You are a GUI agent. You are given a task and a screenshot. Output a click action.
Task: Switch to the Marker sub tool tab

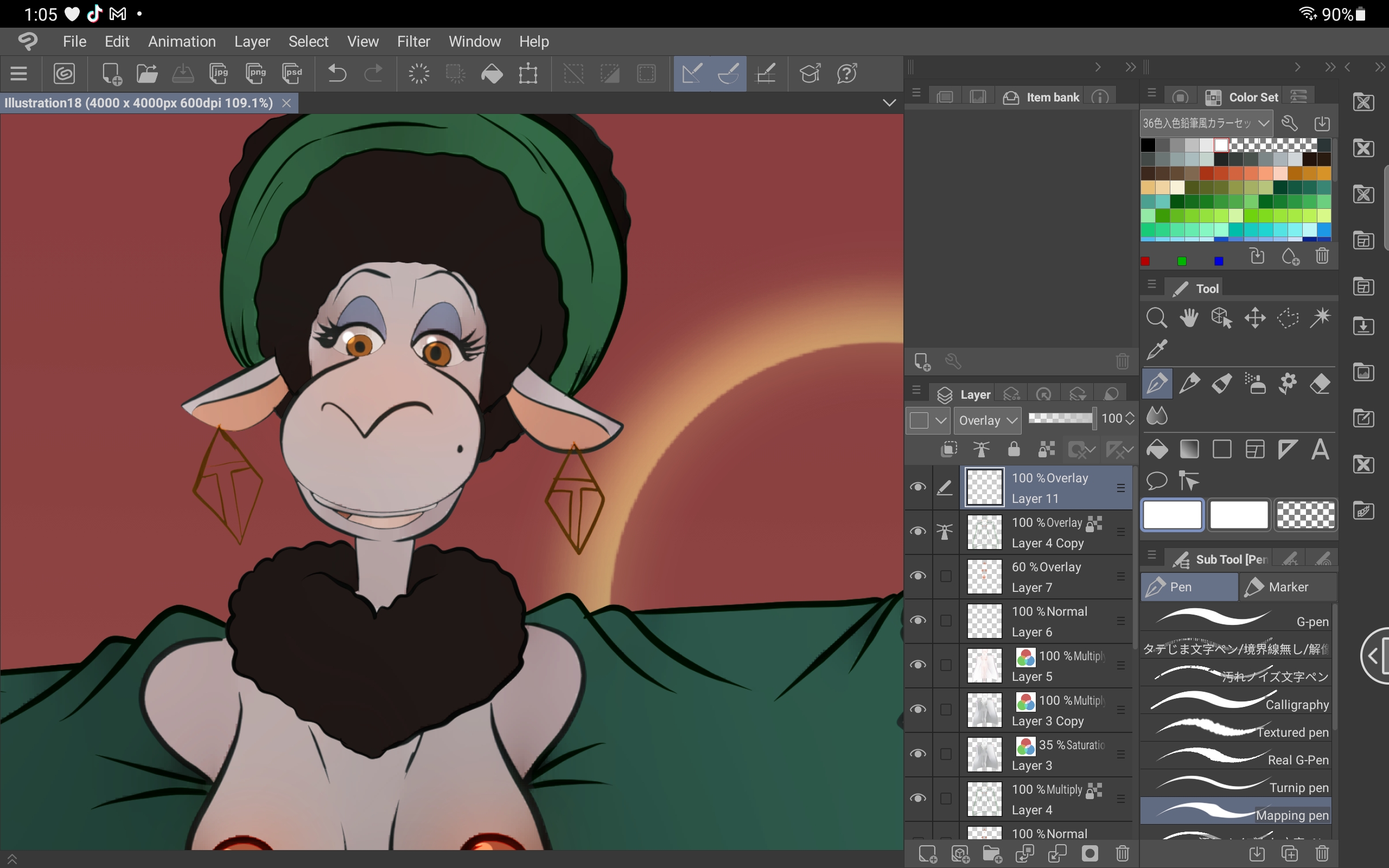(x=1288, y=586)
